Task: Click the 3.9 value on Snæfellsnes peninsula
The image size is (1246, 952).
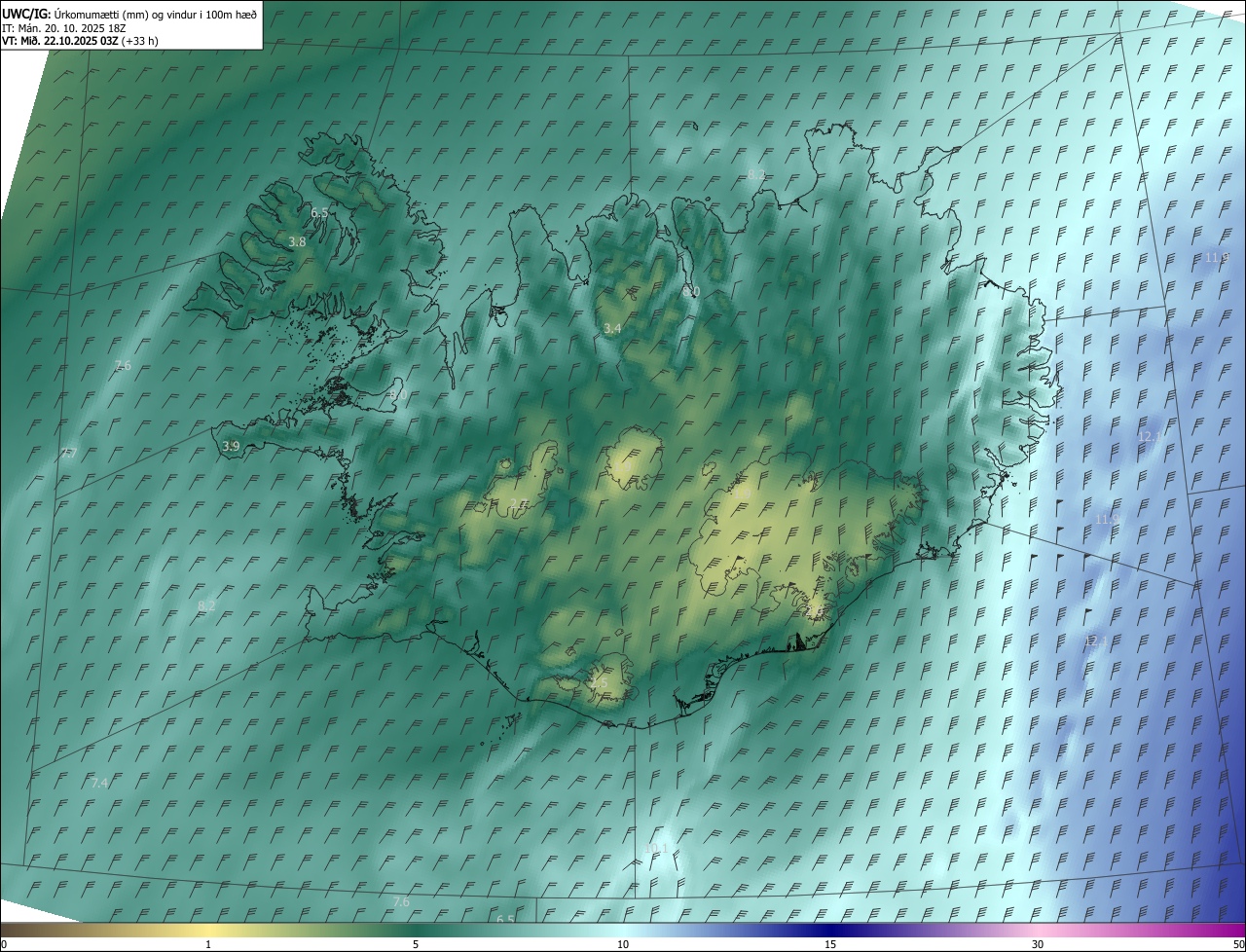Action: tap(231, 446)
